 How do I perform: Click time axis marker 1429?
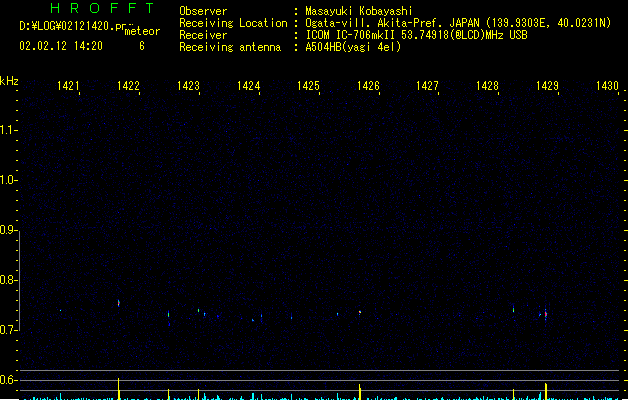547,86
